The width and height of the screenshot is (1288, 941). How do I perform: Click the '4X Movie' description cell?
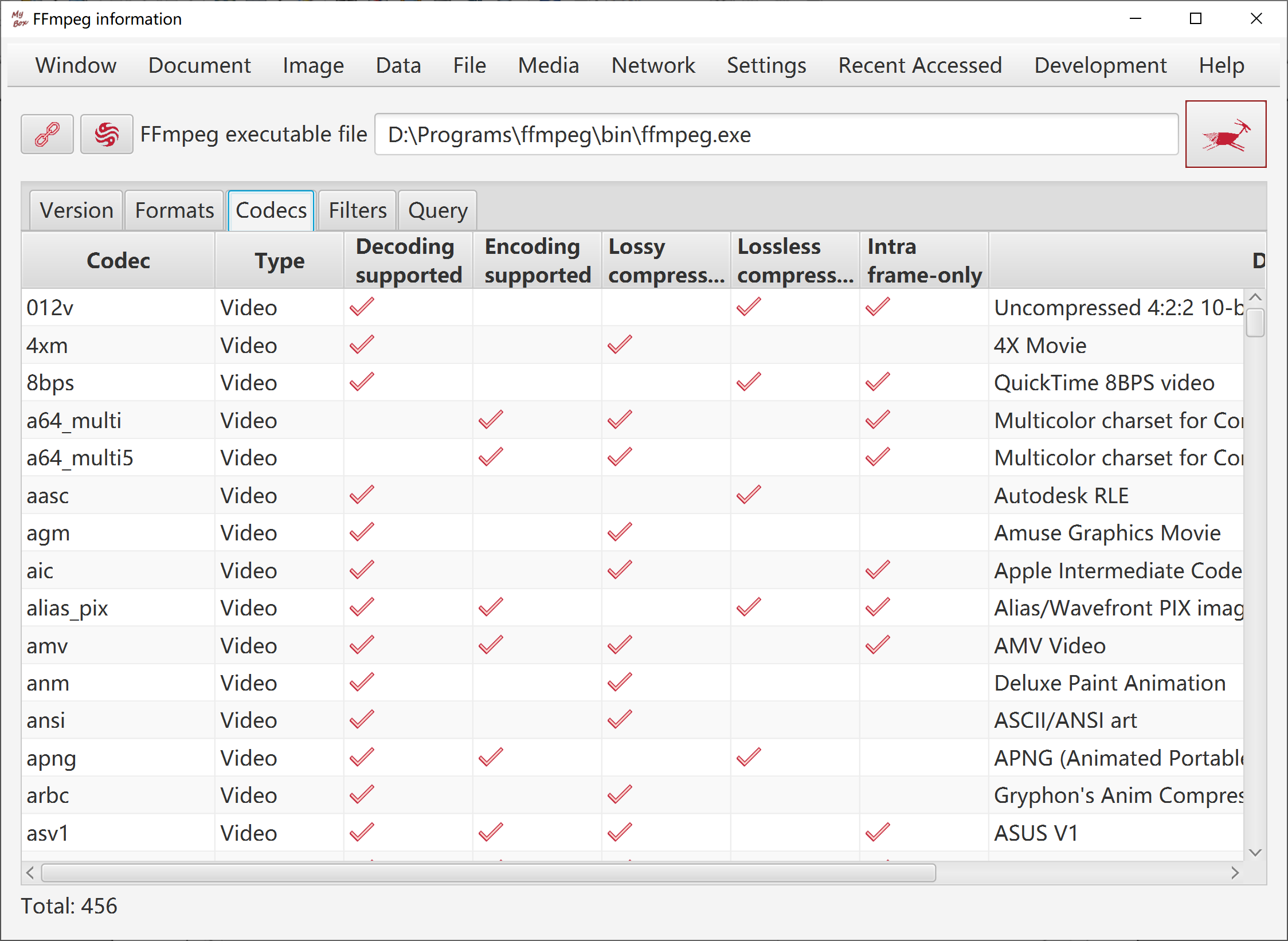click(x=1117, y=345)
